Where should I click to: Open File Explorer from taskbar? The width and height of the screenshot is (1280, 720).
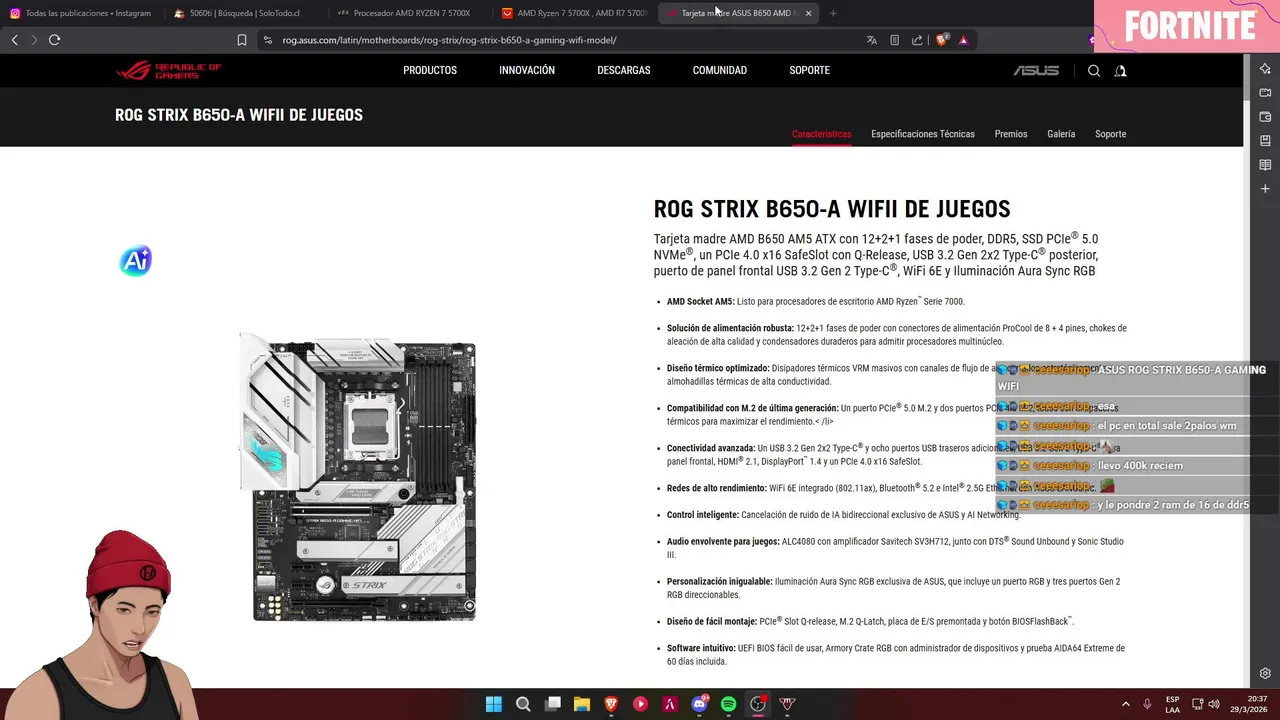tap(582, 704)
